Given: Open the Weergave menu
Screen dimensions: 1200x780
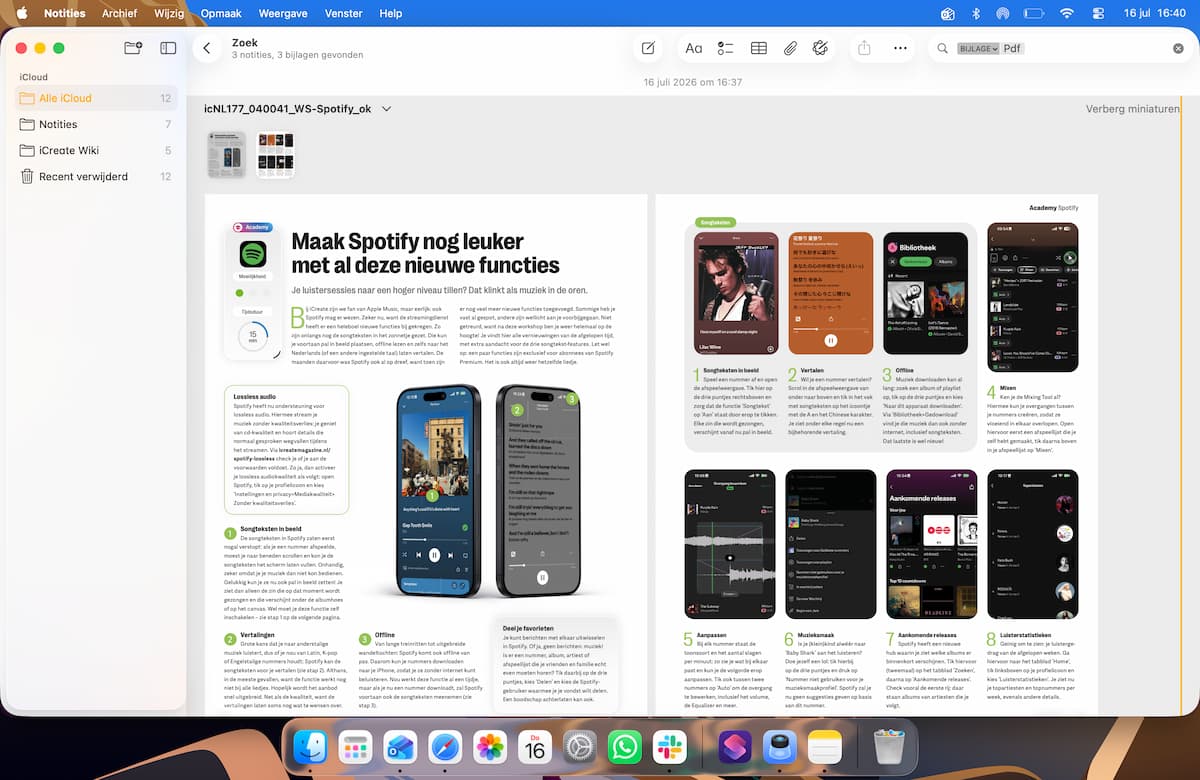Looking at the screenshot, I should point(283,13).
